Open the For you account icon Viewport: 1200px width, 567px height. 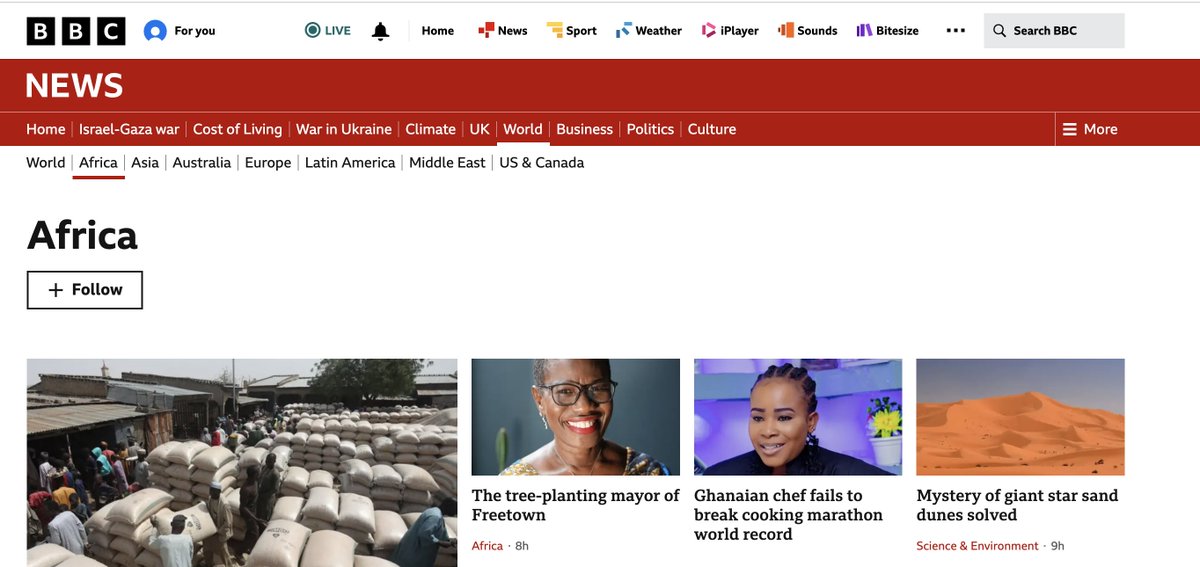[155, 31]
